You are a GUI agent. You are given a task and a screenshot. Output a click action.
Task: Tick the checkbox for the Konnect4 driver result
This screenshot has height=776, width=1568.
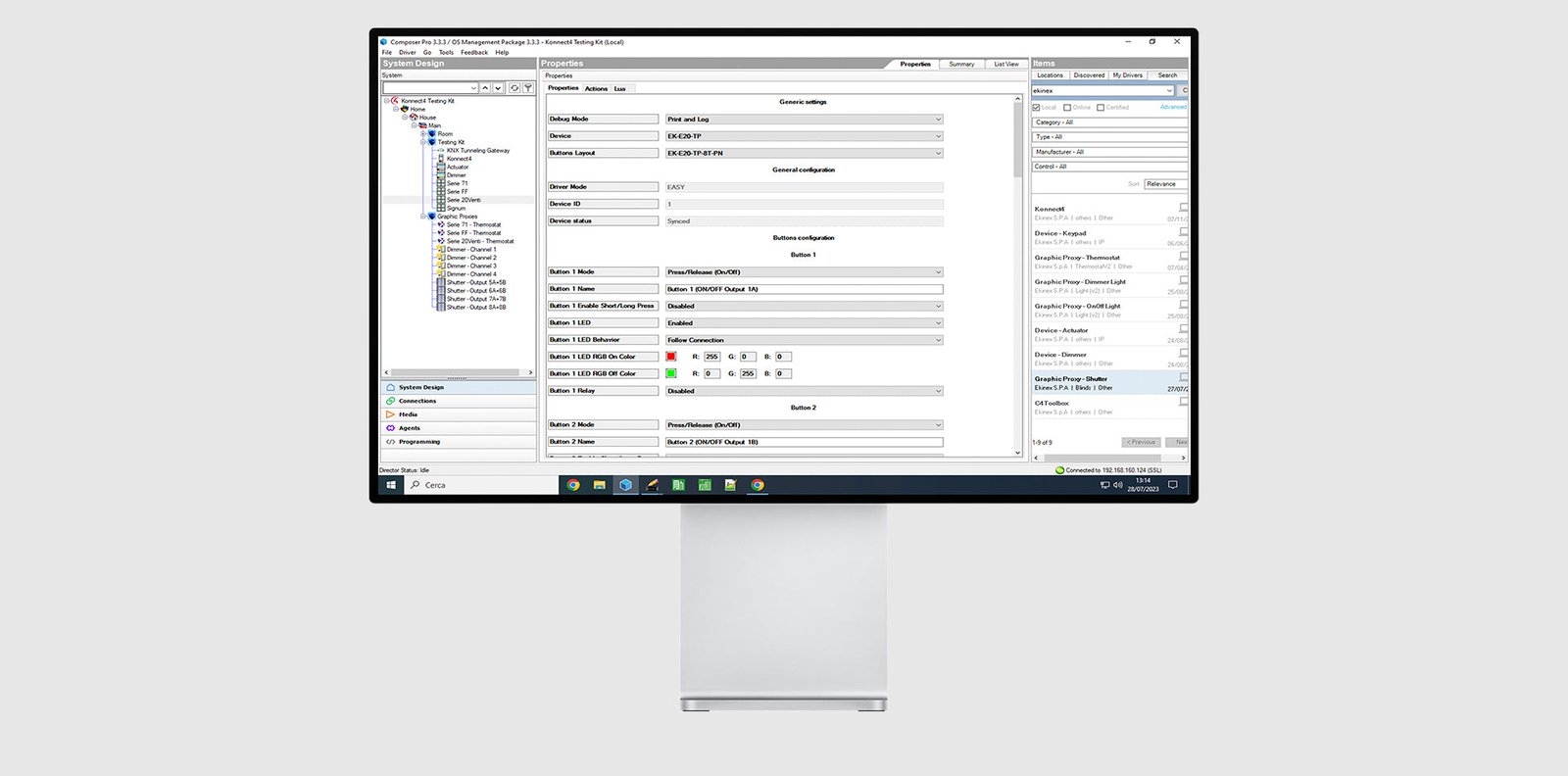pyautogui.click(x=1184, y=208)
